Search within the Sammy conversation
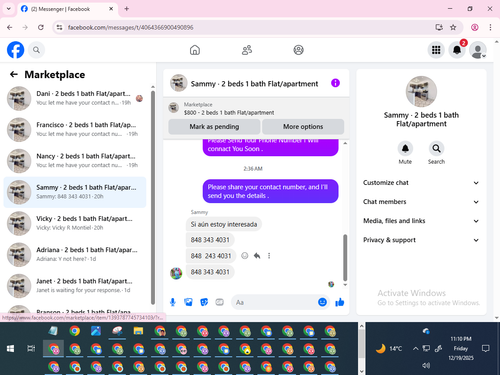This screenshot has width=500, height=375. pos(436,148)
